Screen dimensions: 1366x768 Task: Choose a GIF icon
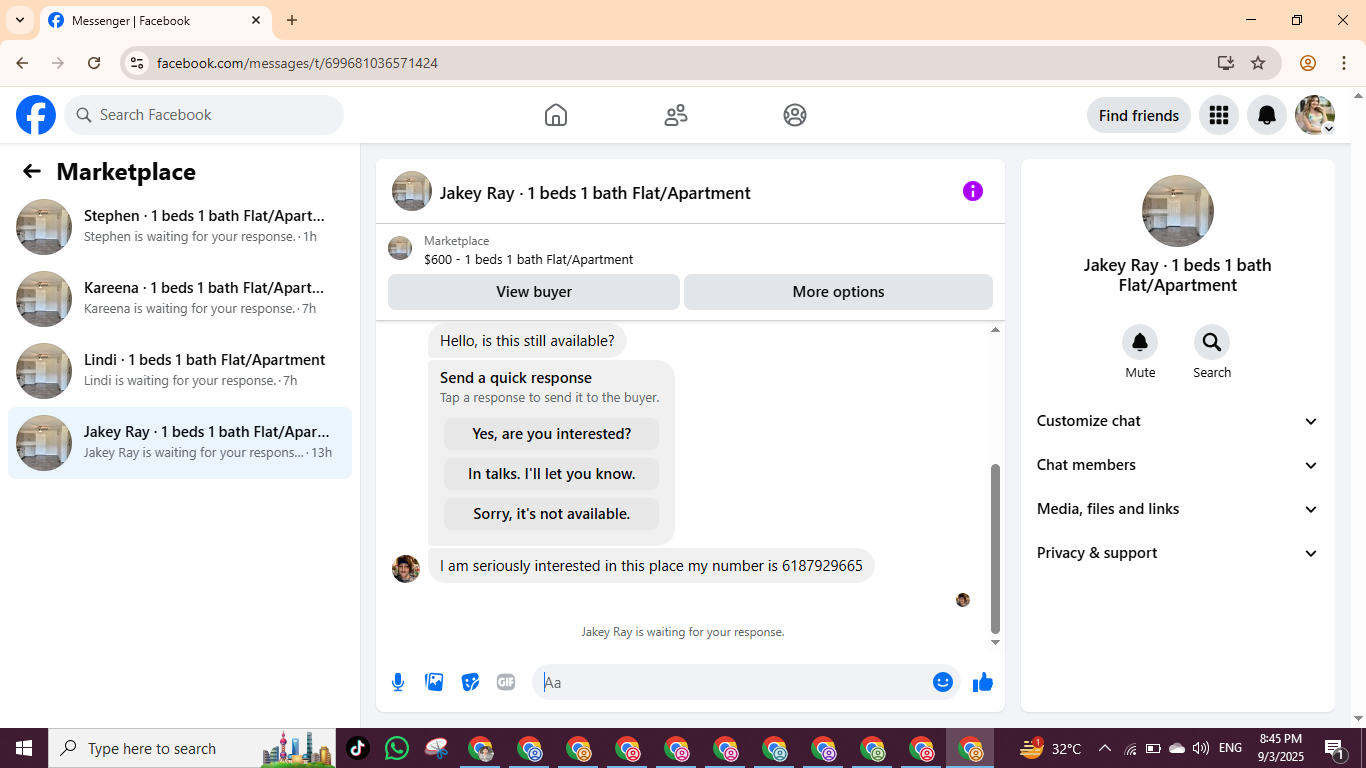[506, 682]
